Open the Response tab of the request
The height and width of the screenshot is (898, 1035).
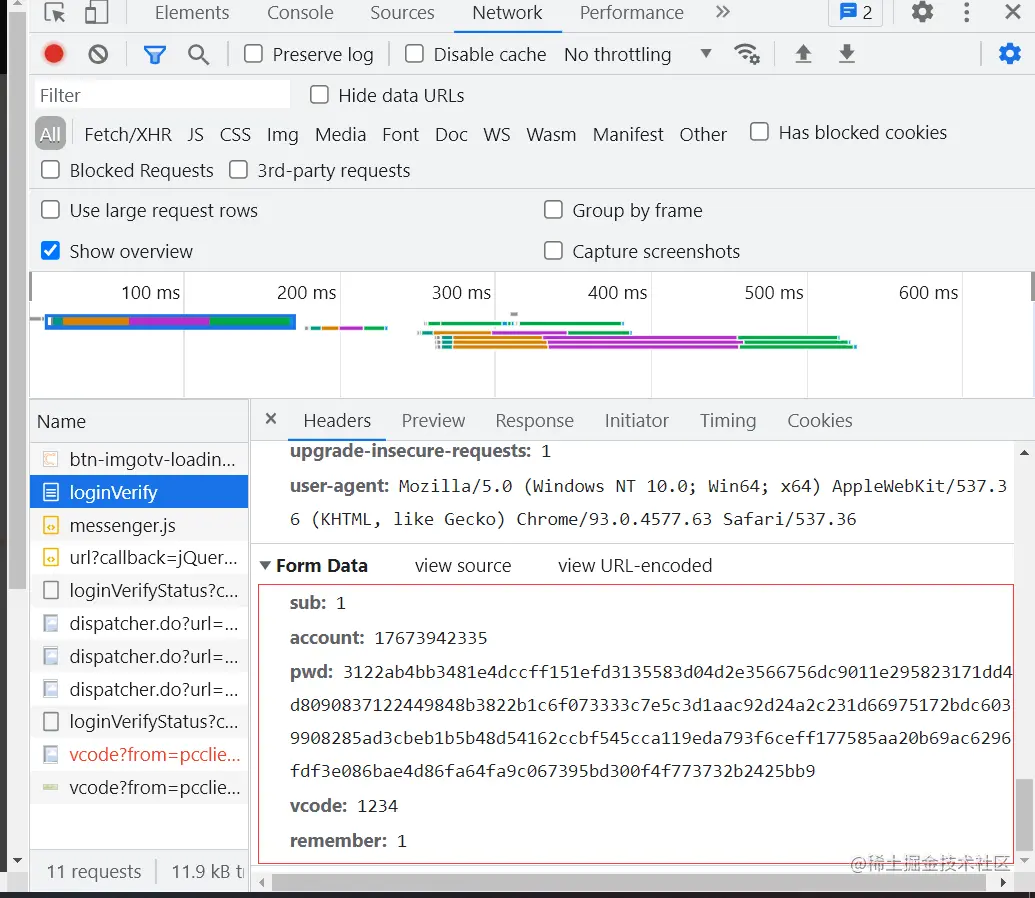[535, 421]
